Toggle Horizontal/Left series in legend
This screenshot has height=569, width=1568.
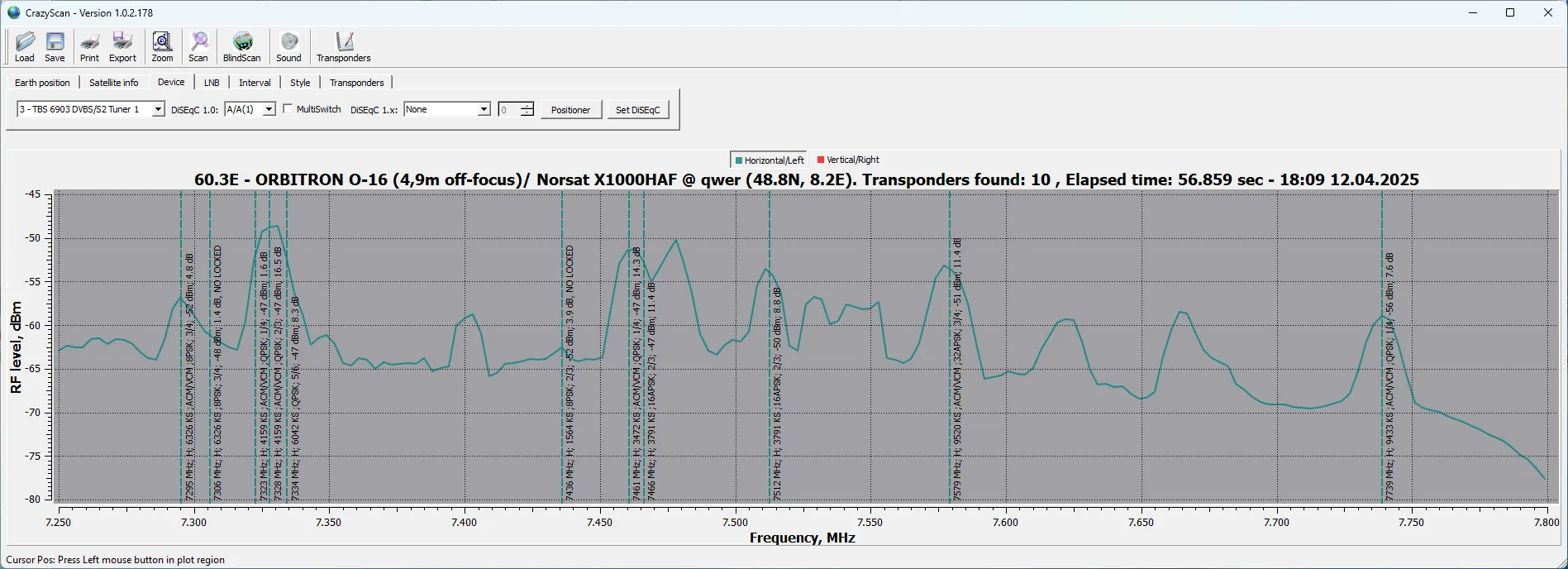[x=769, y=160]
